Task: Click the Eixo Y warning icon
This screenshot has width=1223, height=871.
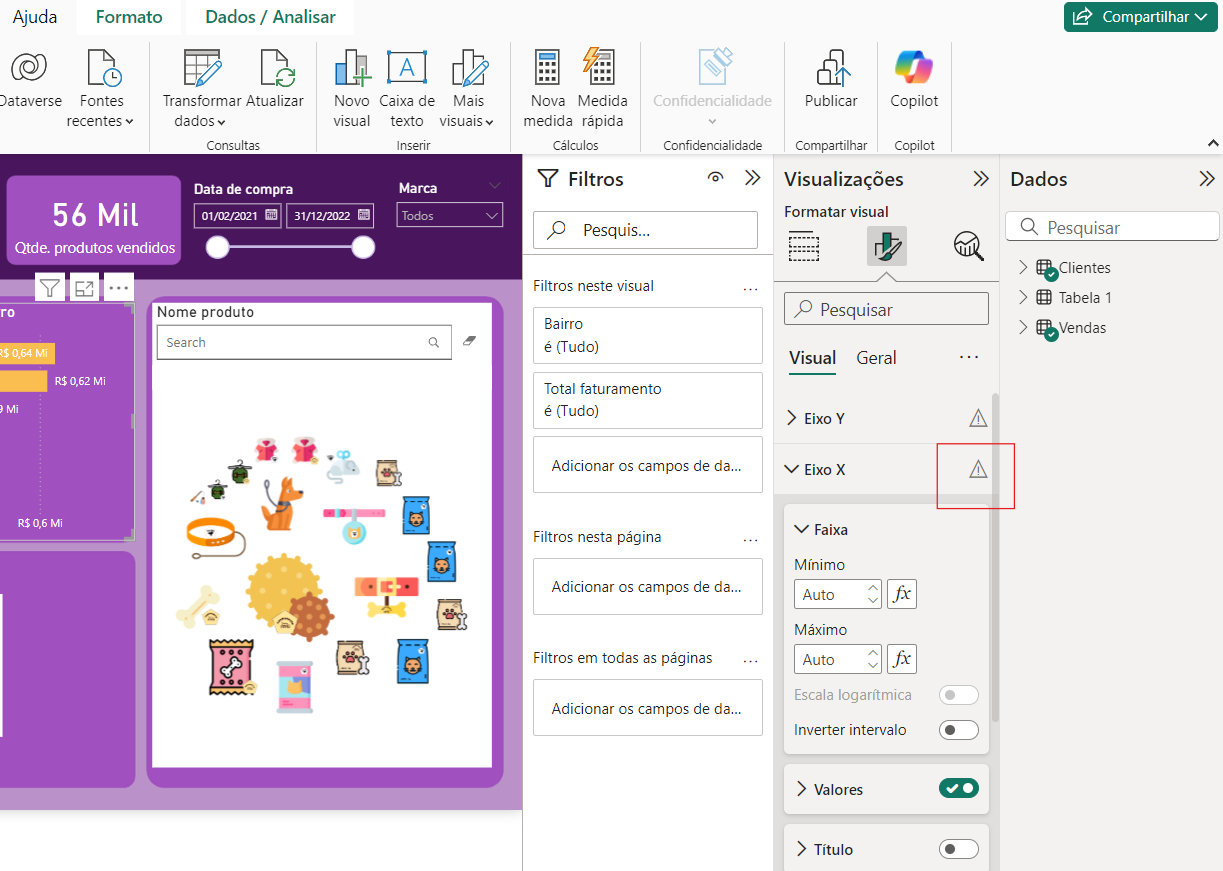Action: click(978, 418)
